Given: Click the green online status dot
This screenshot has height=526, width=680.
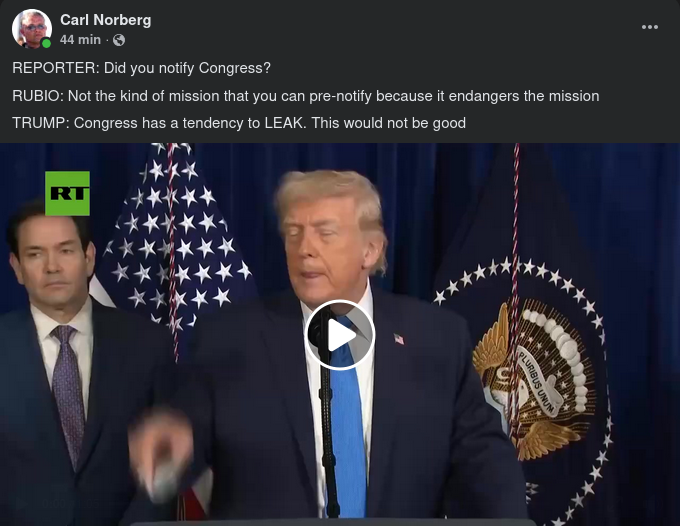Looking at the screenshot, I should point(46,43).
